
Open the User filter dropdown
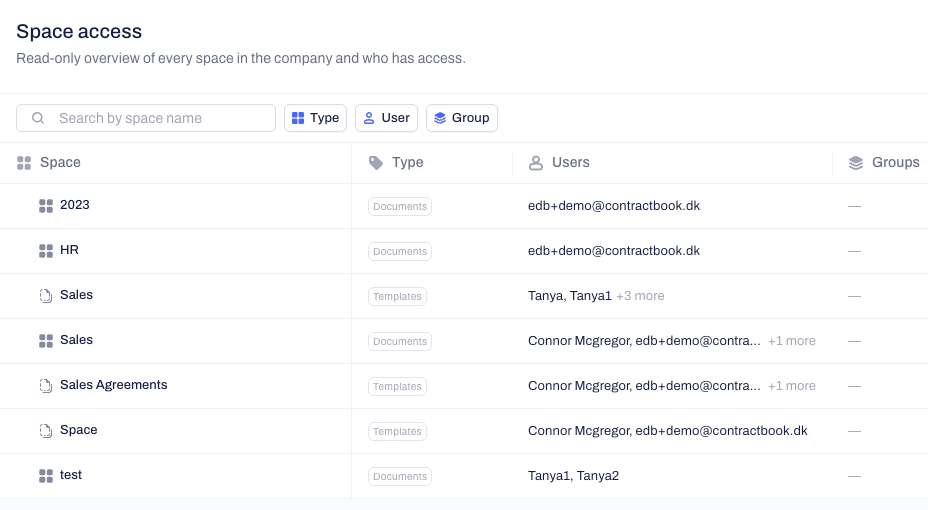(x=386, y=118)
